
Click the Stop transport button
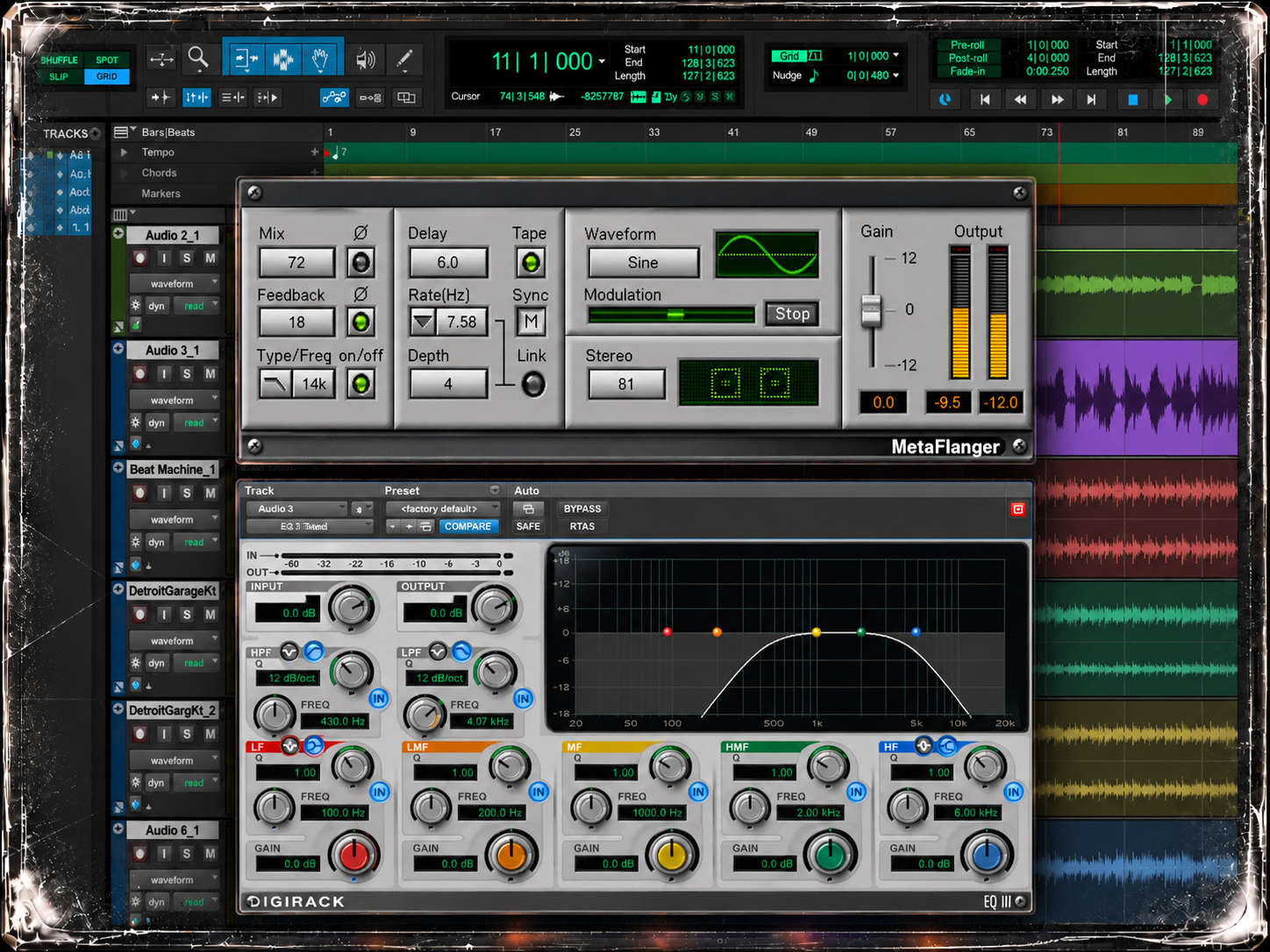pos(1132,99)
